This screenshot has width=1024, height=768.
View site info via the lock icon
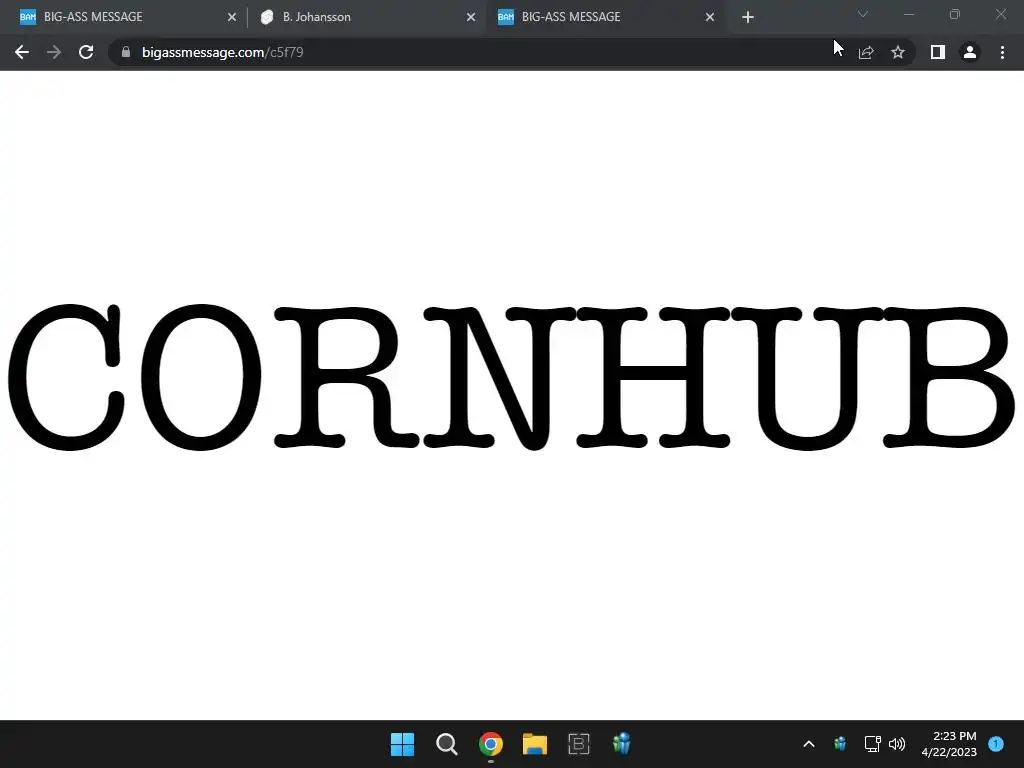tap(126, 52)
